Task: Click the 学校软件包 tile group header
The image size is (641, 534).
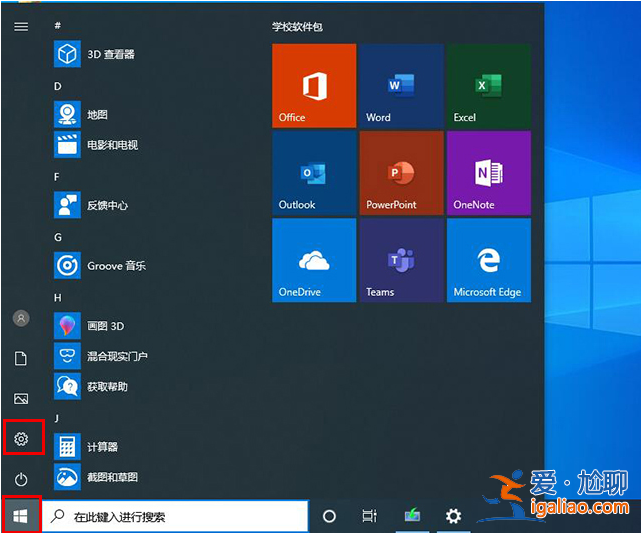Action: coord(297,27)
